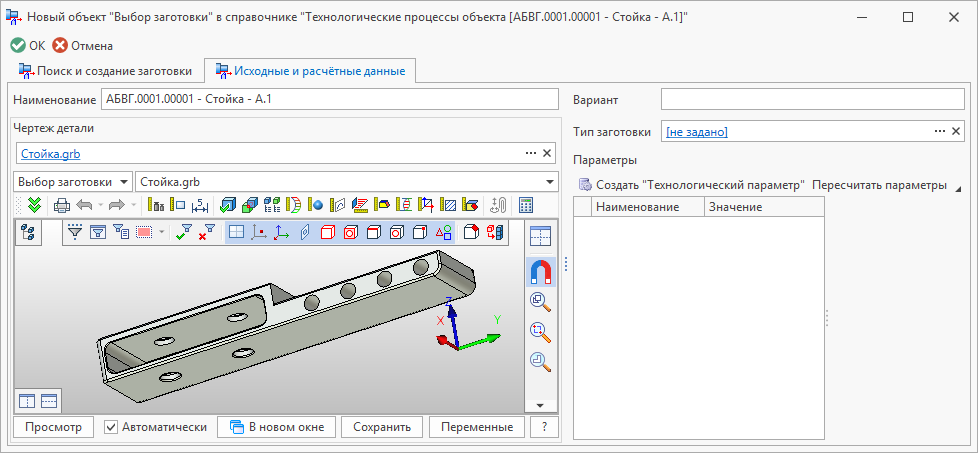The width and height of the screenshot is (978, 453).
Task: Click the question mark help button
Action: [x=545, y=427]
